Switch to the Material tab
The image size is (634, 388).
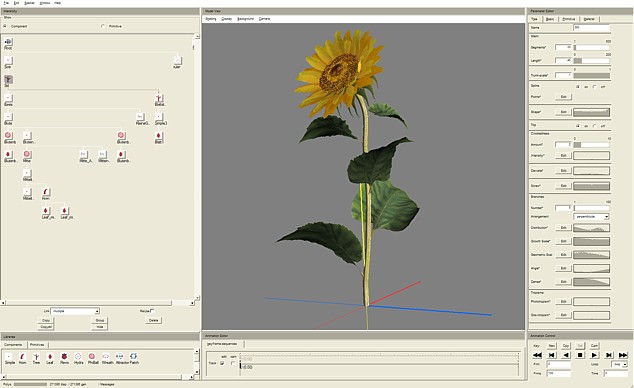point(589,19)
